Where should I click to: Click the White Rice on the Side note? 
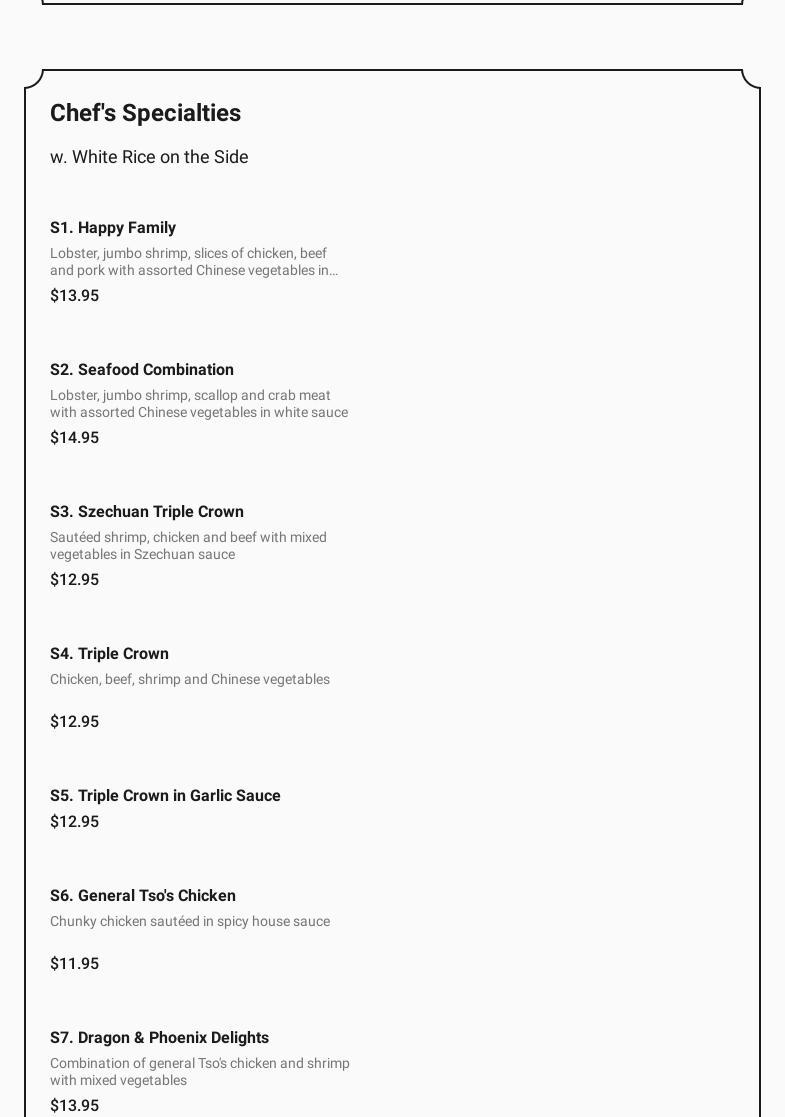pos(149,157)
